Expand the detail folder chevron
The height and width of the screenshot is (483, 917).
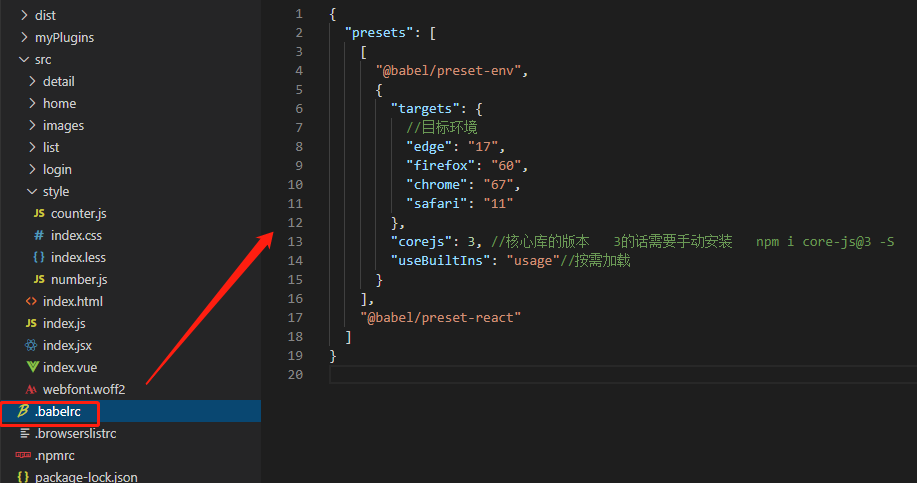(x=32, y=81)
